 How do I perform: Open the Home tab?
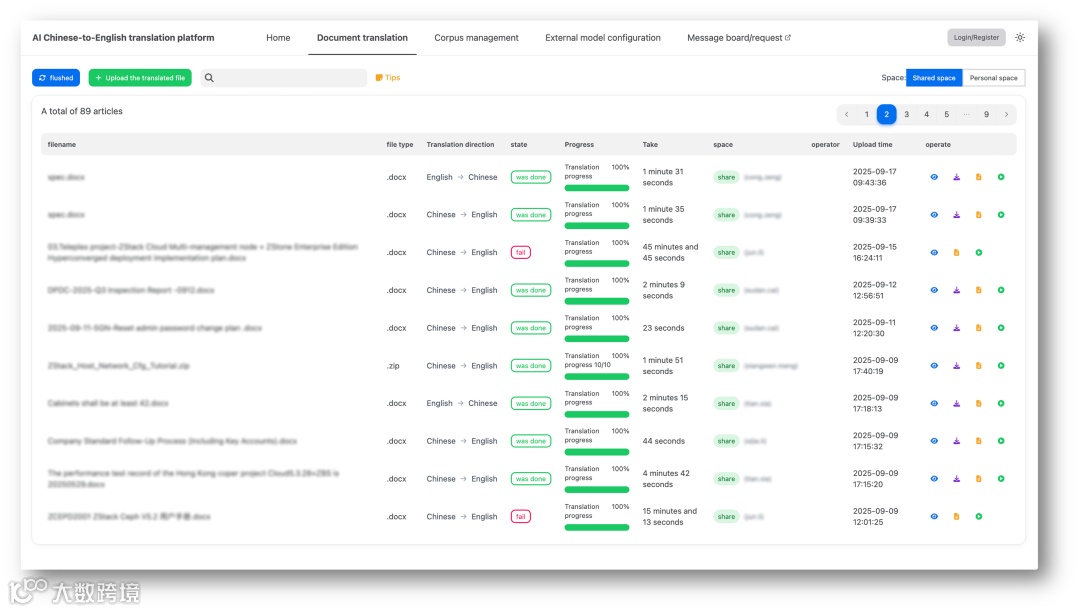tap(278, 38)
